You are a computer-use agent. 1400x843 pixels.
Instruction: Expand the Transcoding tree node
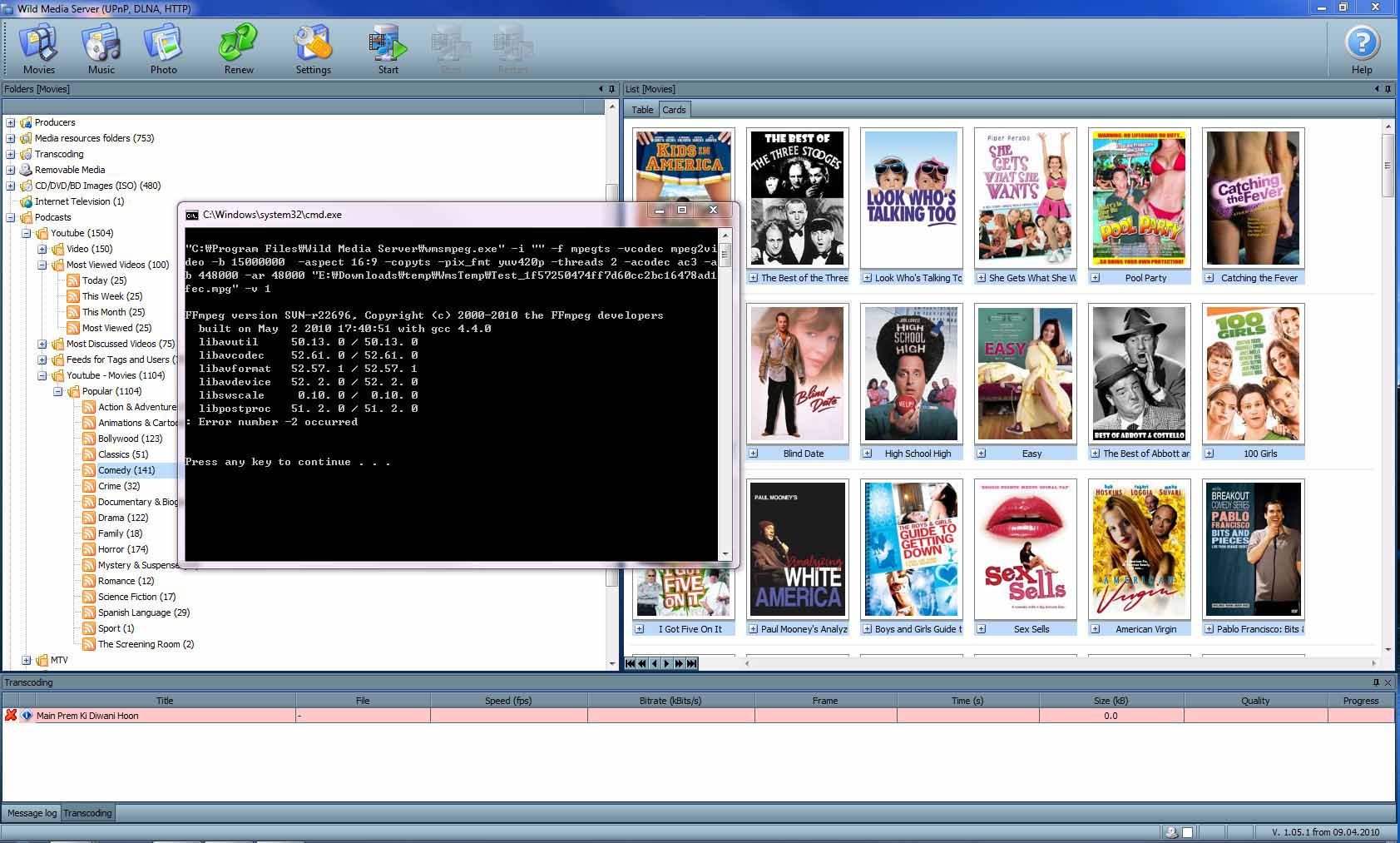10,154
